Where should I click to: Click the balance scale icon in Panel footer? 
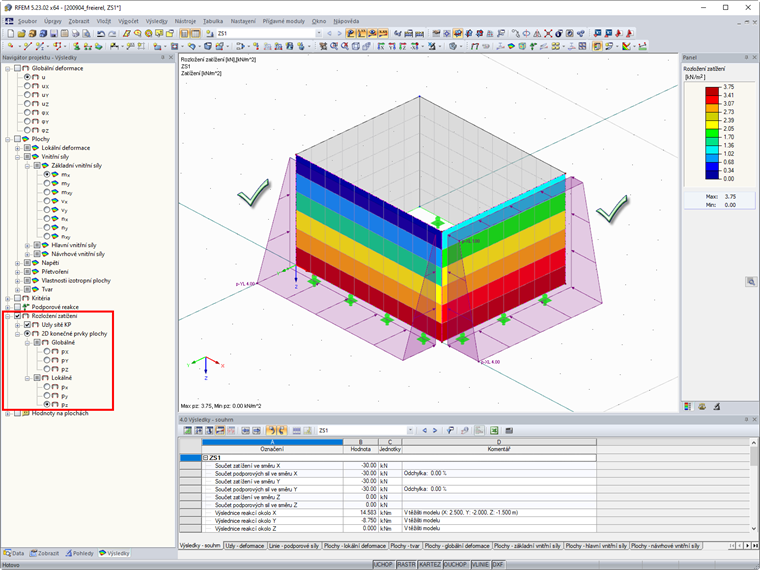pos(702,407)
